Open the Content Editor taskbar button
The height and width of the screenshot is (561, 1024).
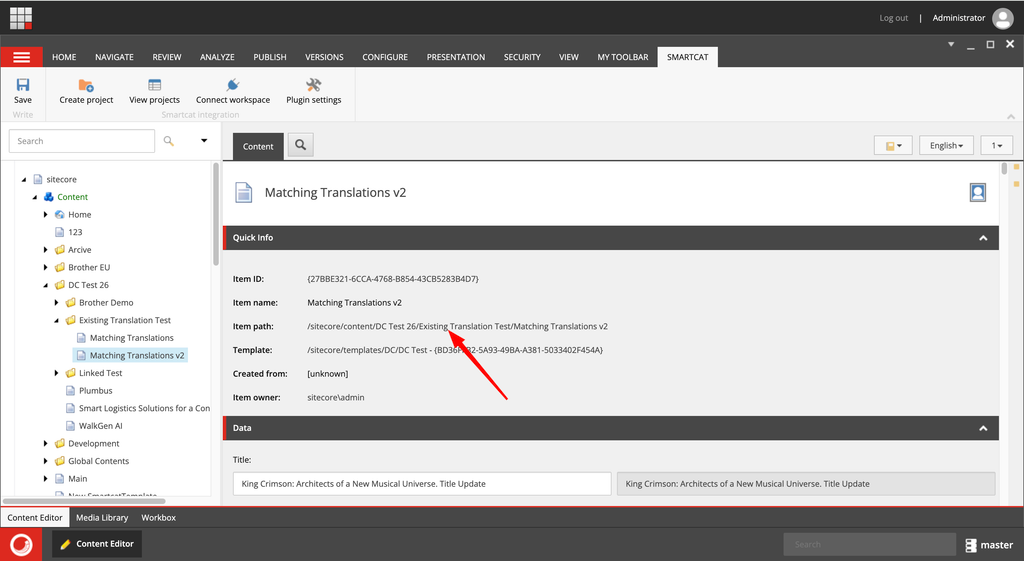pyautogui.click(x=97, y=544)
